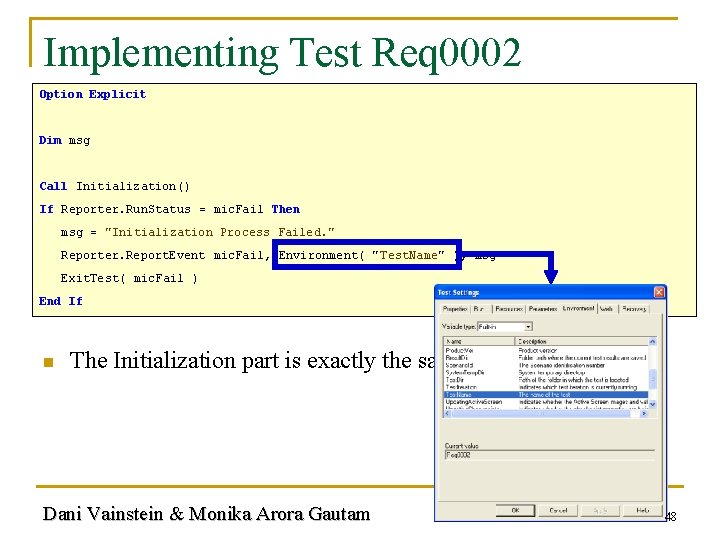Screen dimensions: 720x540
Task: Select the TestDir variable row
Action: point(546,380)
